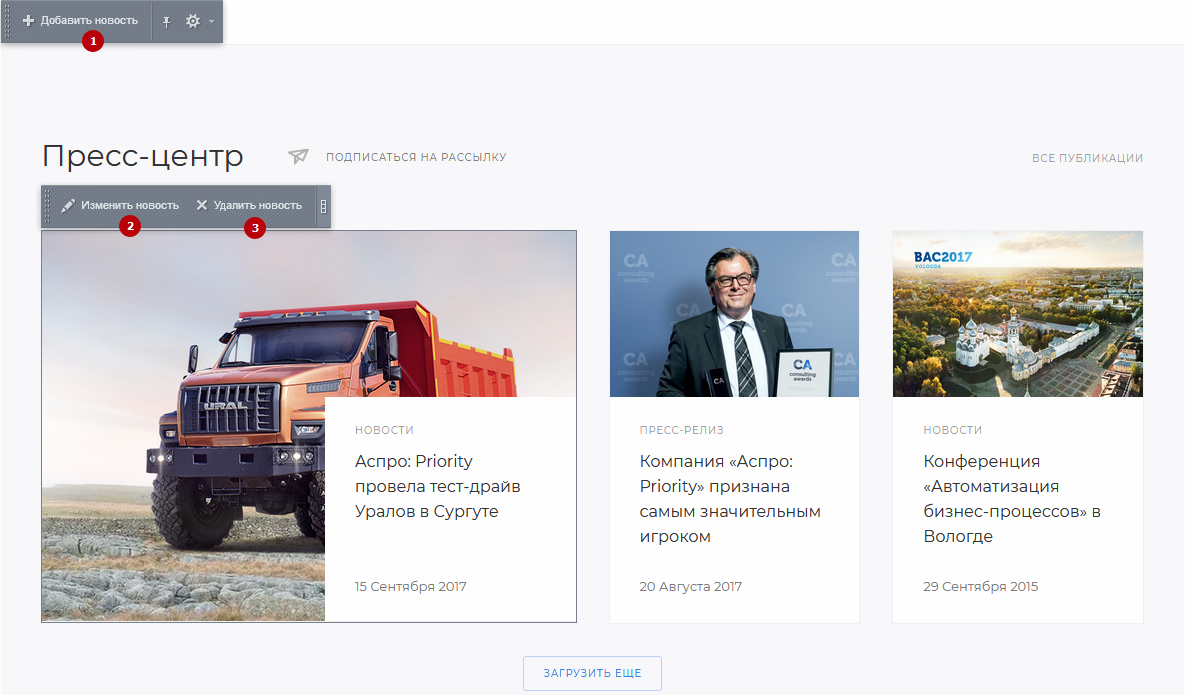
Task: Click the 'Пресс-центр' heading
Action: [142, 156]
